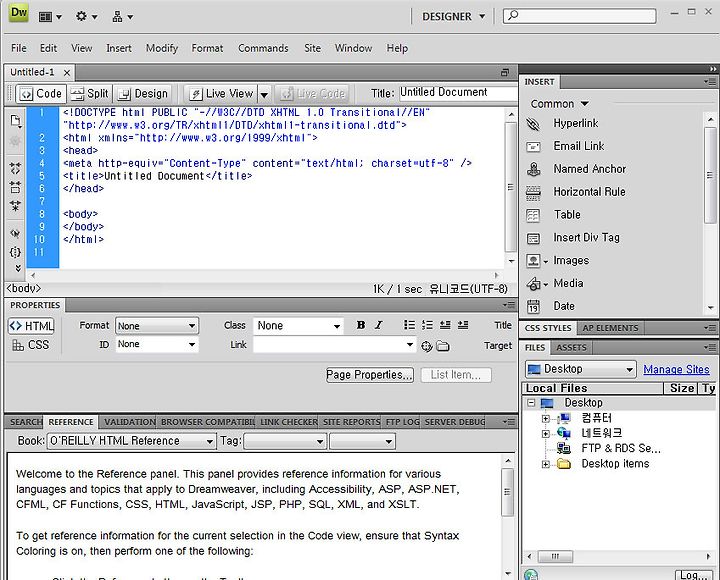Open the Commands menu
The image size is (720, 580).
point(263,48)
